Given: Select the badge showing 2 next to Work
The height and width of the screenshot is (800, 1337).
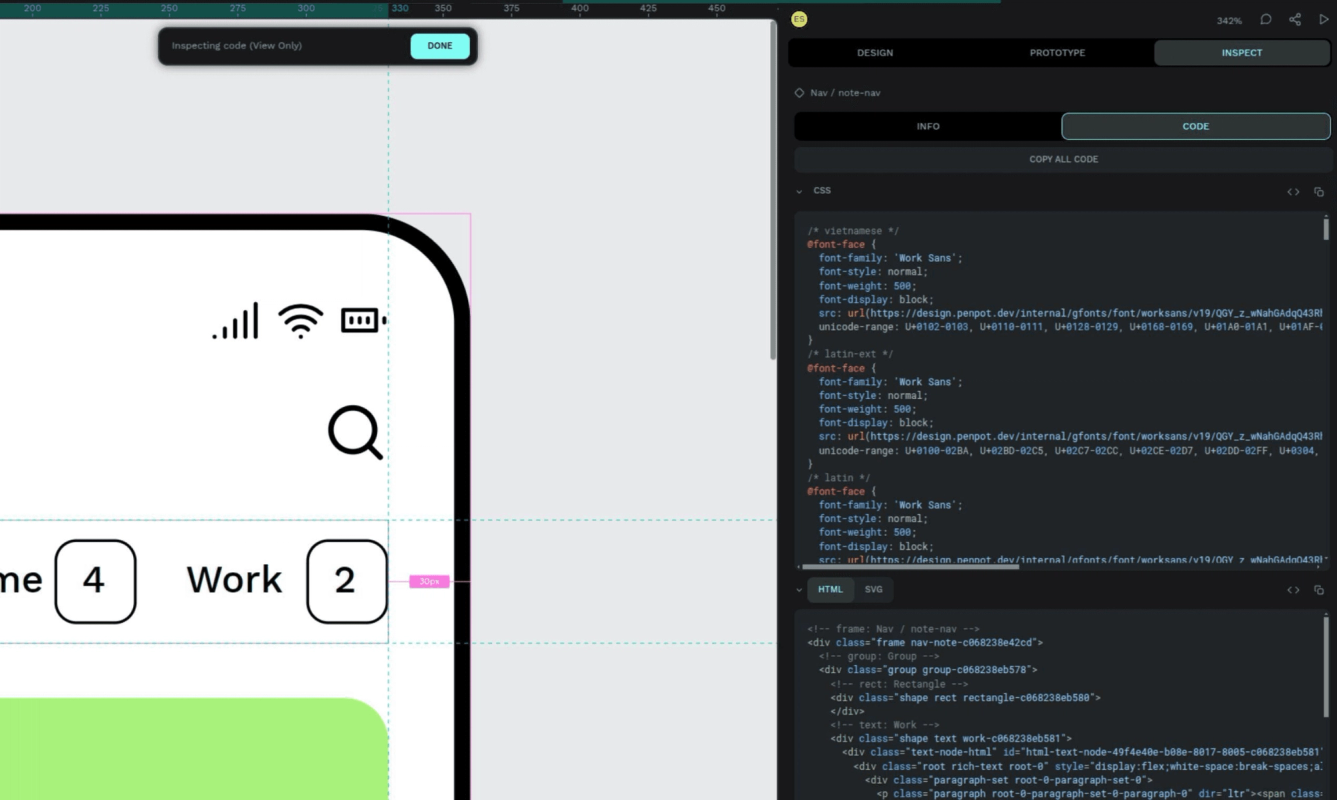Looking at the screenshot, I should [x=346, y=581].
